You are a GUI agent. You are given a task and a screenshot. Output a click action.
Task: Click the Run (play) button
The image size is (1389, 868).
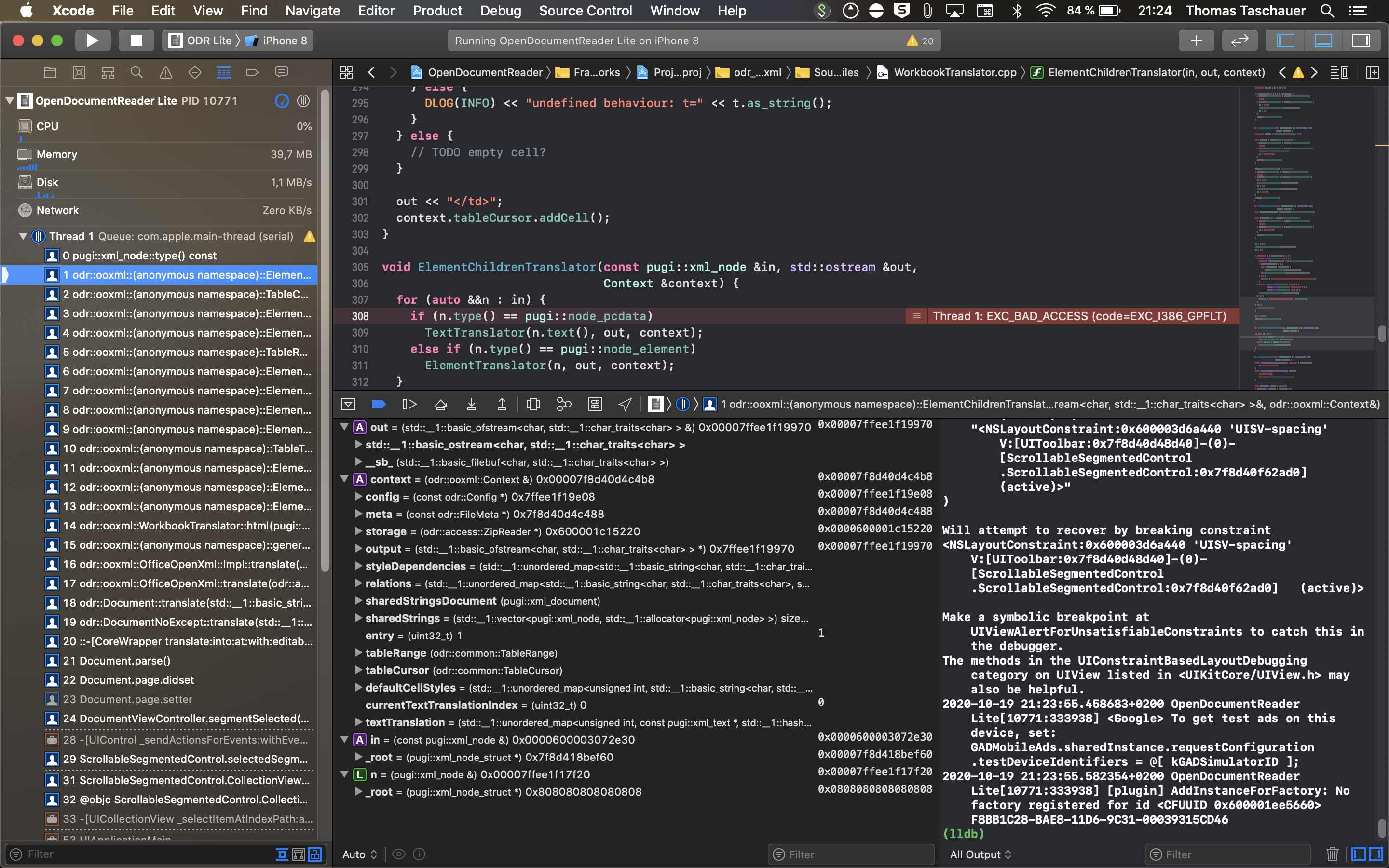93,40
